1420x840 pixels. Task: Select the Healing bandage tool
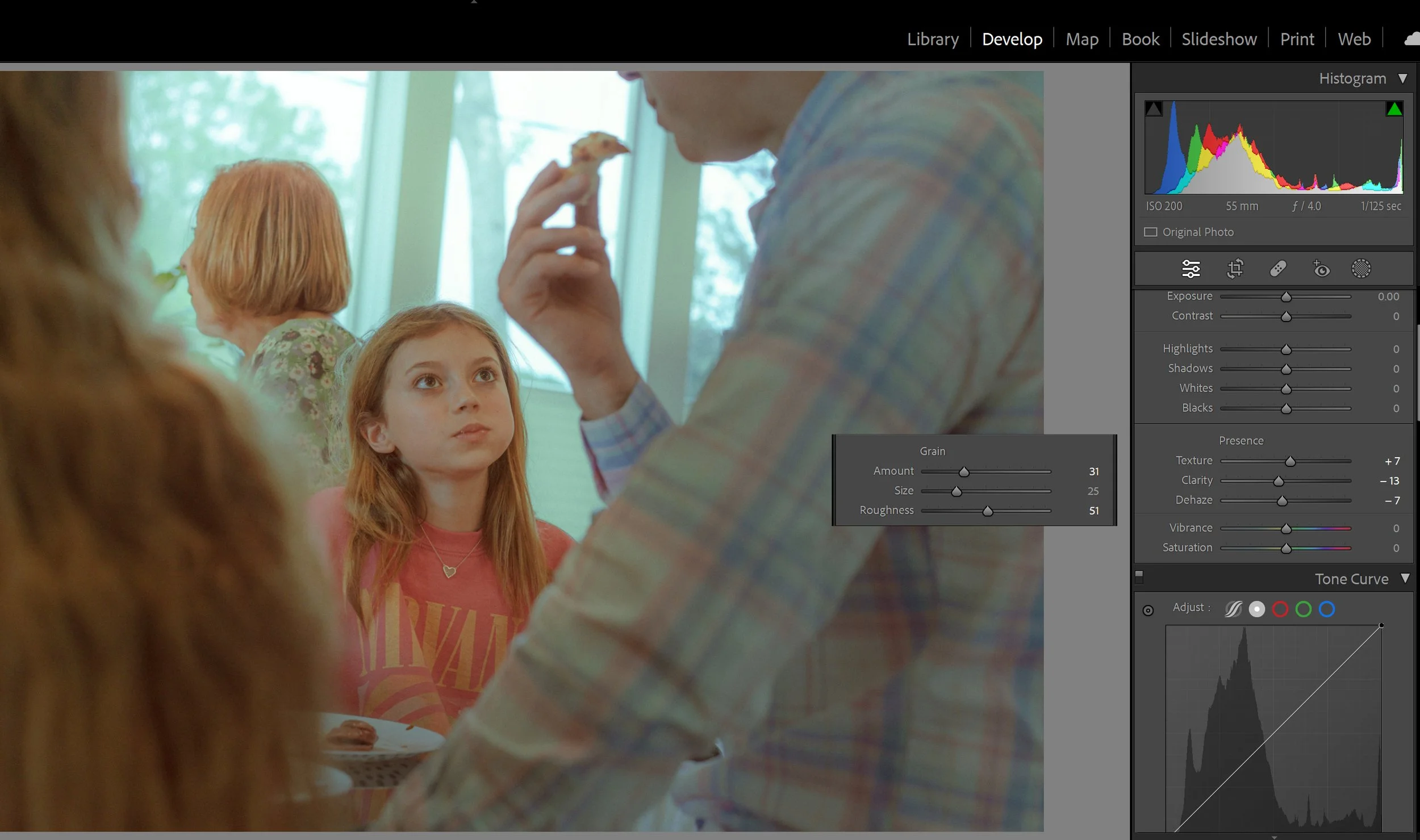(x=1278, y=269)
